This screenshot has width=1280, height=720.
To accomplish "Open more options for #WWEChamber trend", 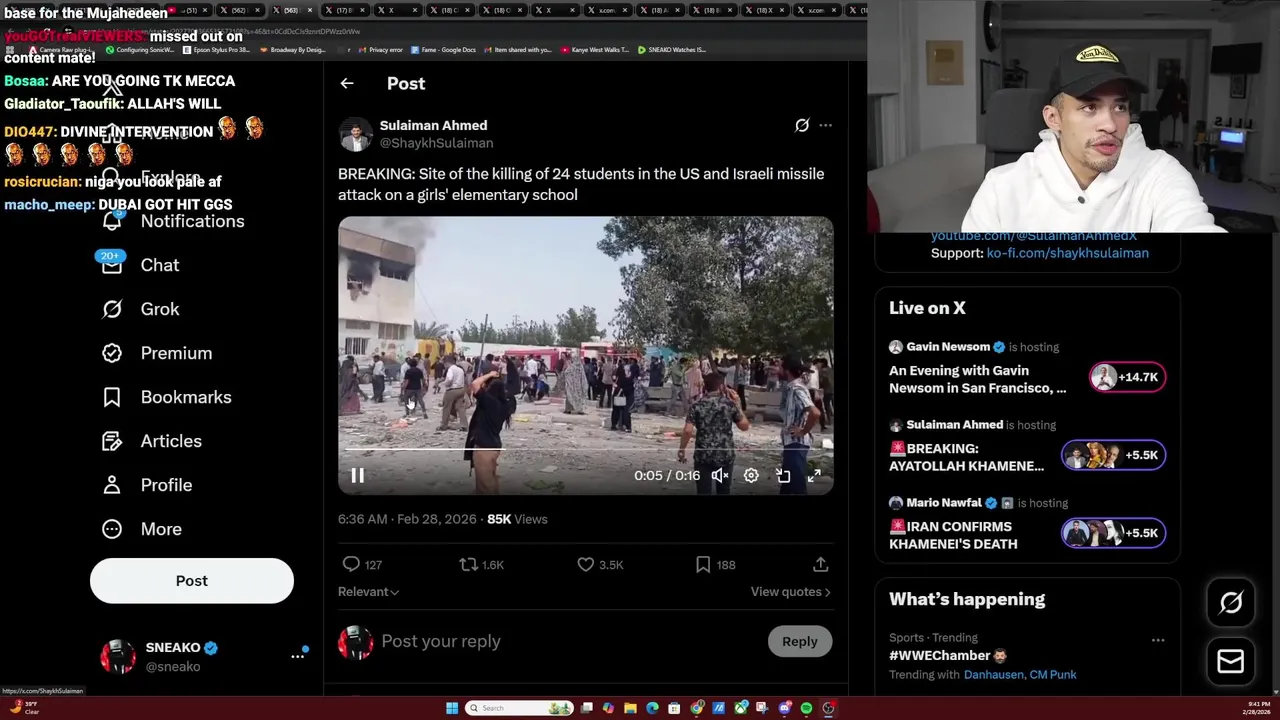I will pyautogui.click(x=1157, y=640).
